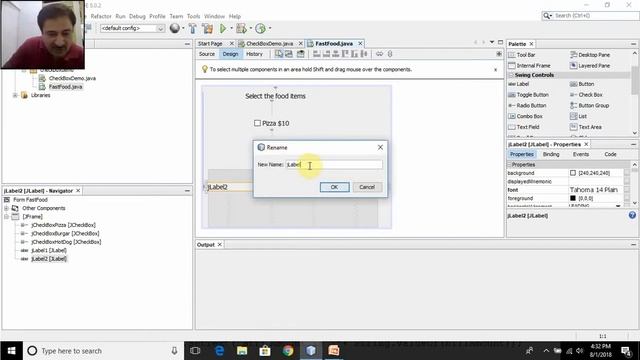Image resolution: width=640 pixels, height=360 pixels.
Task: Click the blue help icon in Properties
Action: [632, 215]
